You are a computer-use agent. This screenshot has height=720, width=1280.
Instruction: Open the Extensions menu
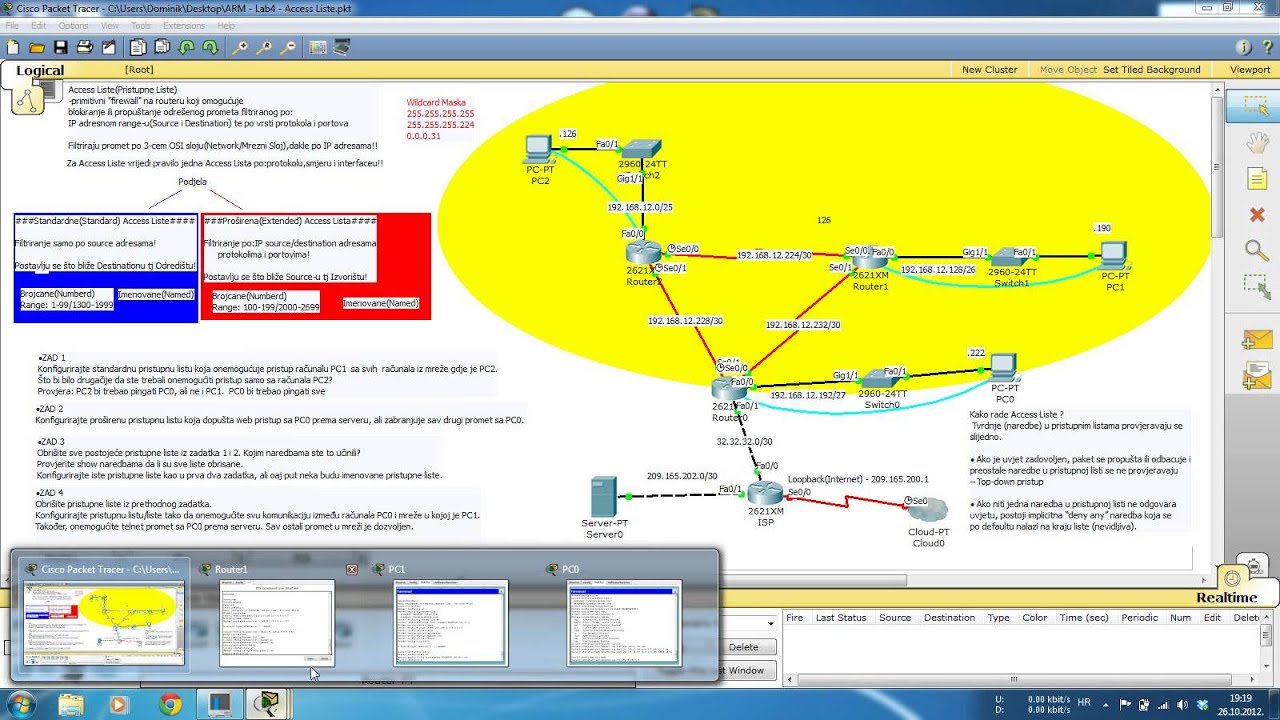184,25
